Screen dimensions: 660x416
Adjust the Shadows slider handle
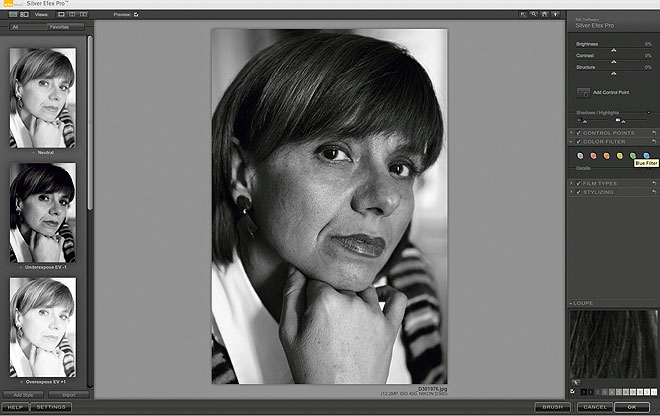585,121
